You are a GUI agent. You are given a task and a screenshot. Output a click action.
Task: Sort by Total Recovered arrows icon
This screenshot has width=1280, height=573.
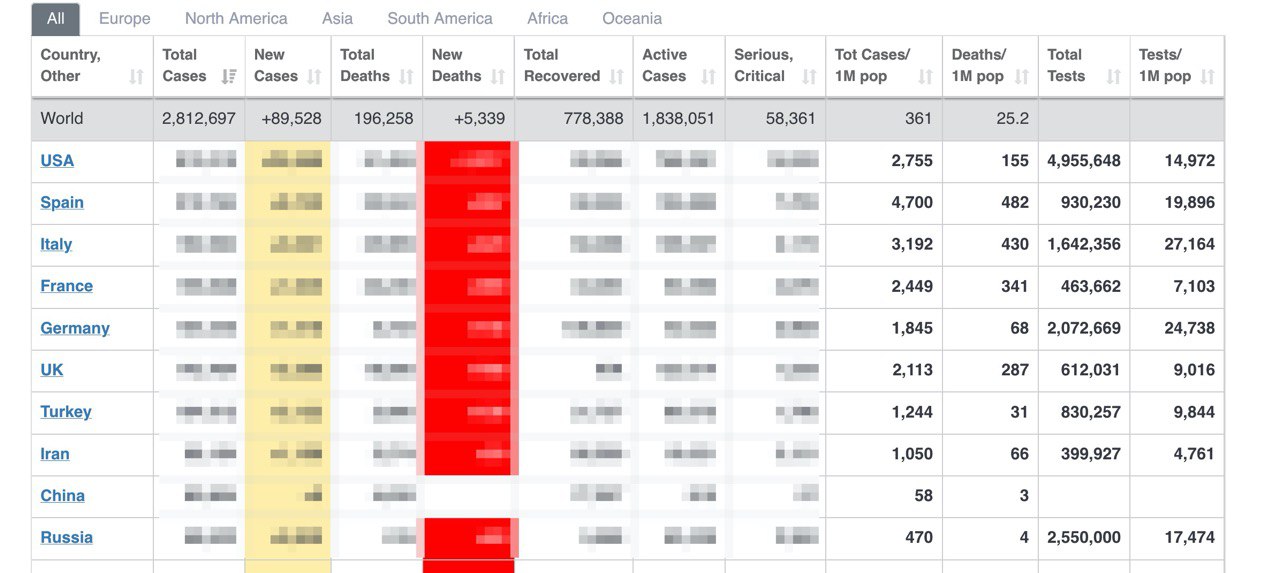coord(617,77)
